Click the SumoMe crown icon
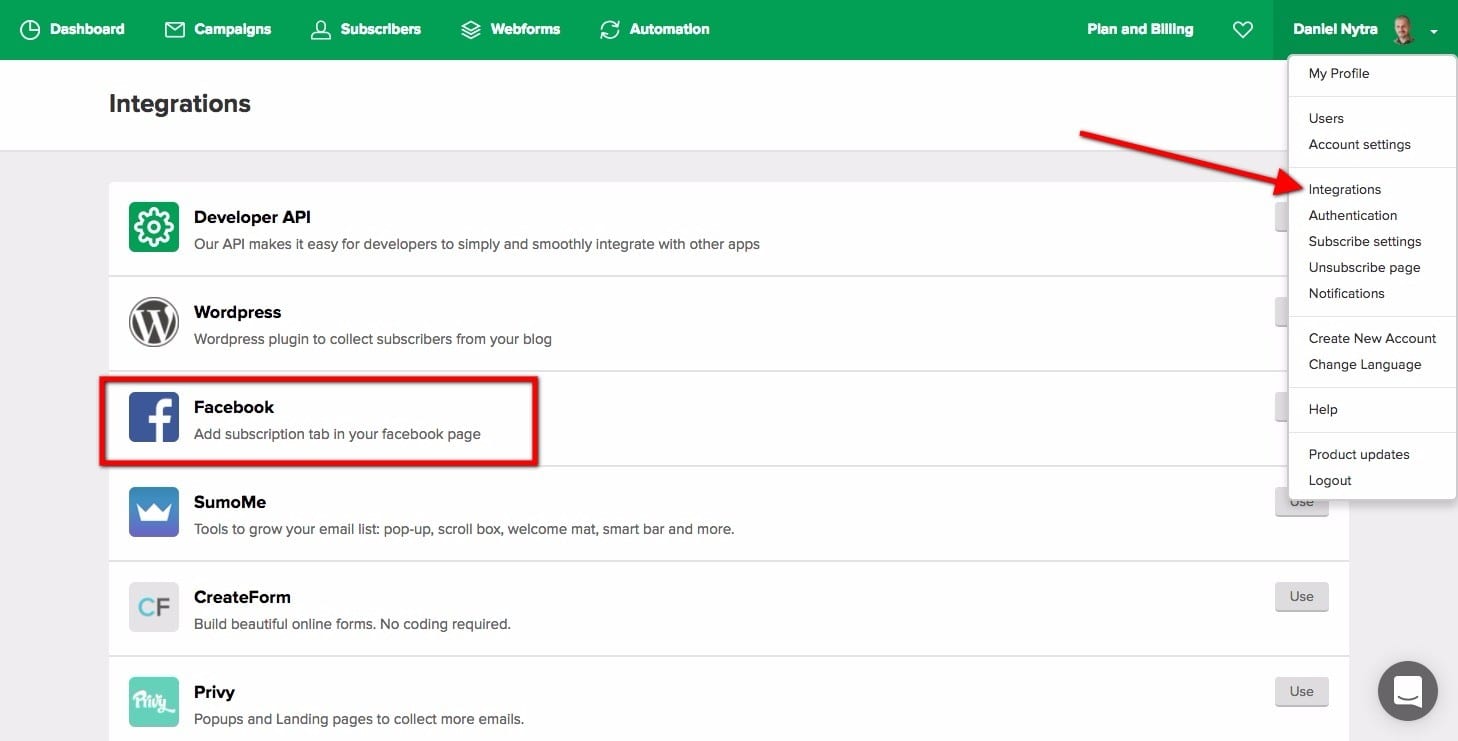This screenshot has height=741, width=1458. coord(154,512)
